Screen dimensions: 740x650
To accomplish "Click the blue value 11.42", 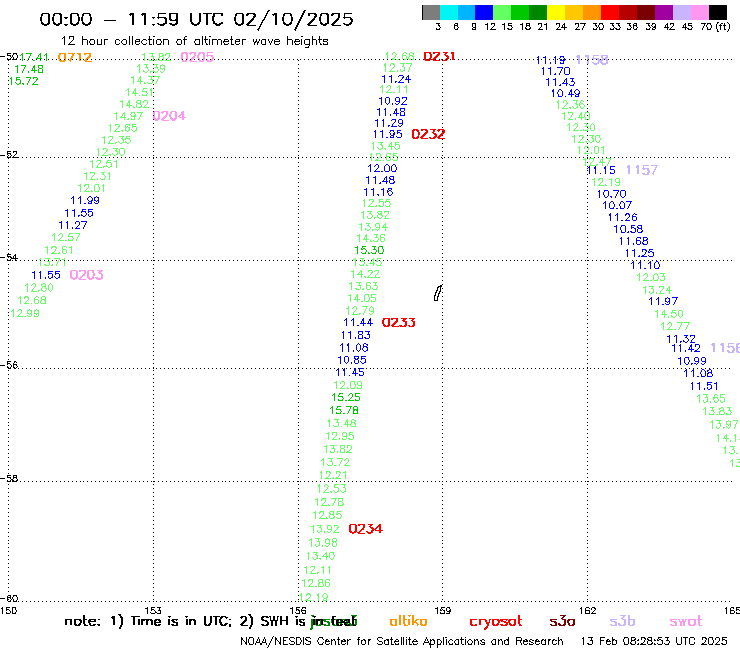I will [686, 348].
